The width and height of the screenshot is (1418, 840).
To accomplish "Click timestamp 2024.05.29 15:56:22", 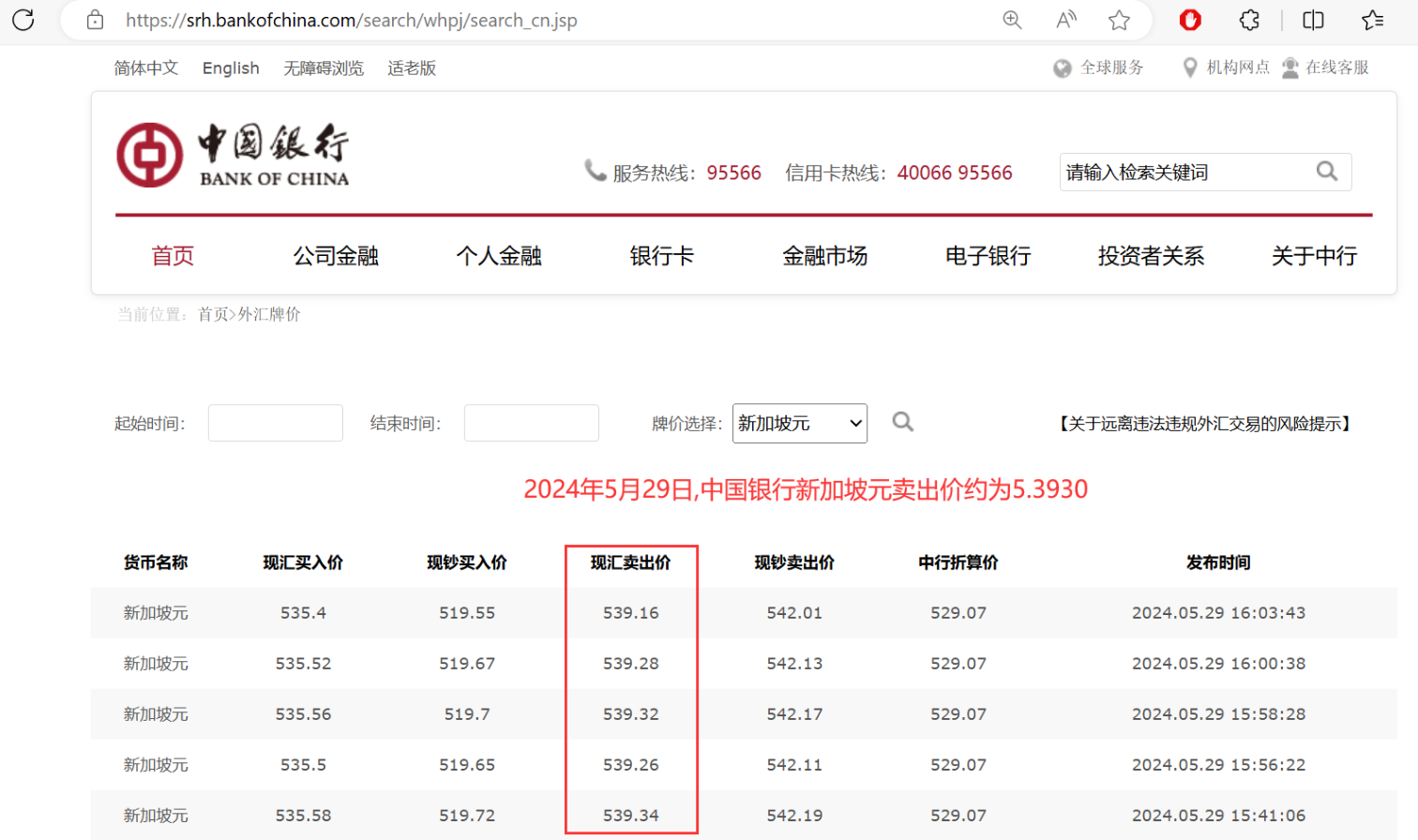I will (1218, 765).
